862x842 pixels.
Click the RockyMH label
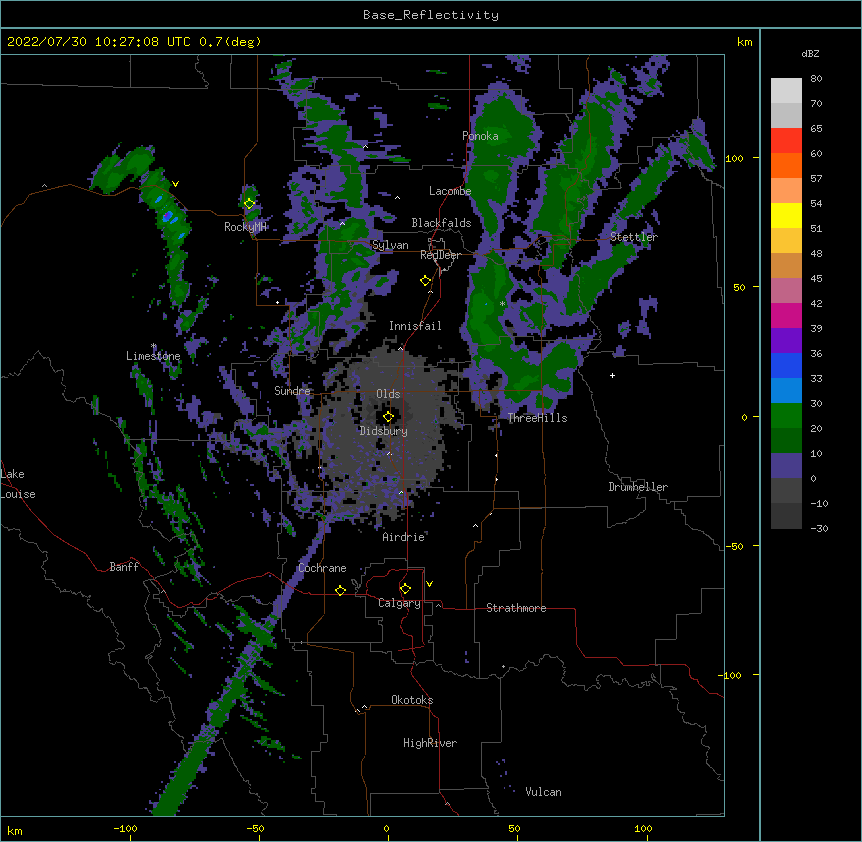point(245,227)
